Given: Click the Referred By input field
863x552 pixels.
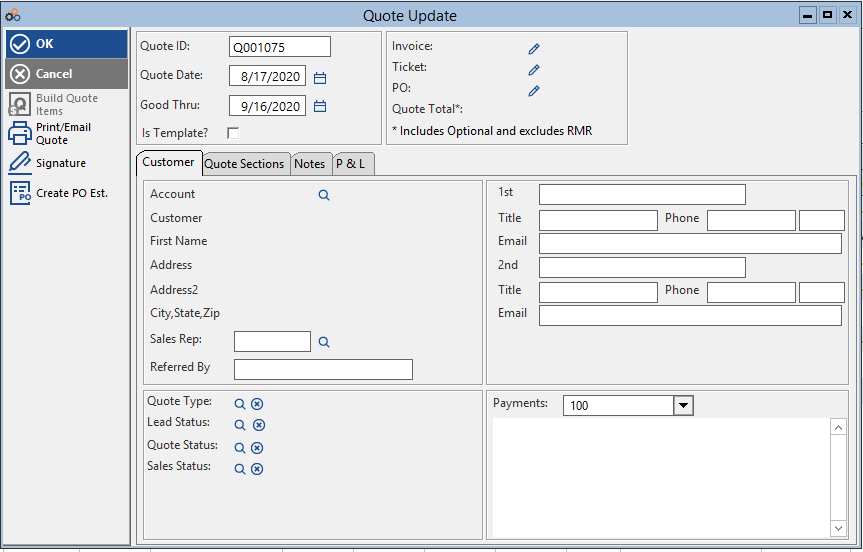Looking at the screenshot, I should (323, 369).
